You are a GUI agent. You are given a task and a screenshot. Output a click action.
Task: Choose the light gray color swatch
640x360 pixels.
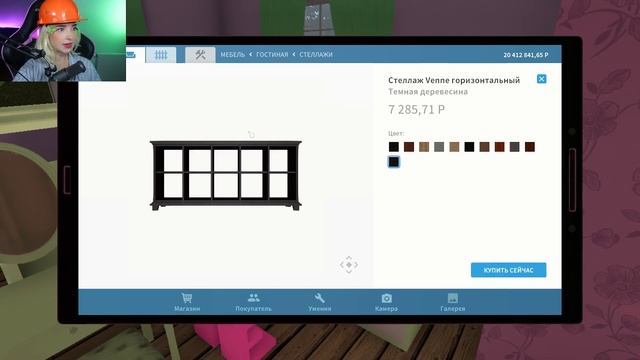[439, 147]
